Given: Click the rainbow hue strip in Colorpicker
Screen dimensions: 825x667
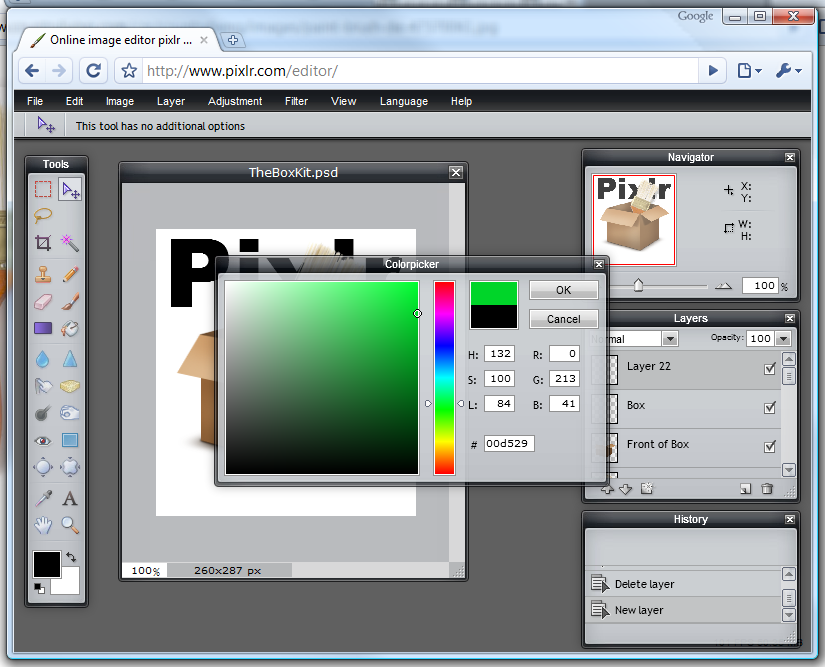Looking at the screenshot, I should 444,377.
